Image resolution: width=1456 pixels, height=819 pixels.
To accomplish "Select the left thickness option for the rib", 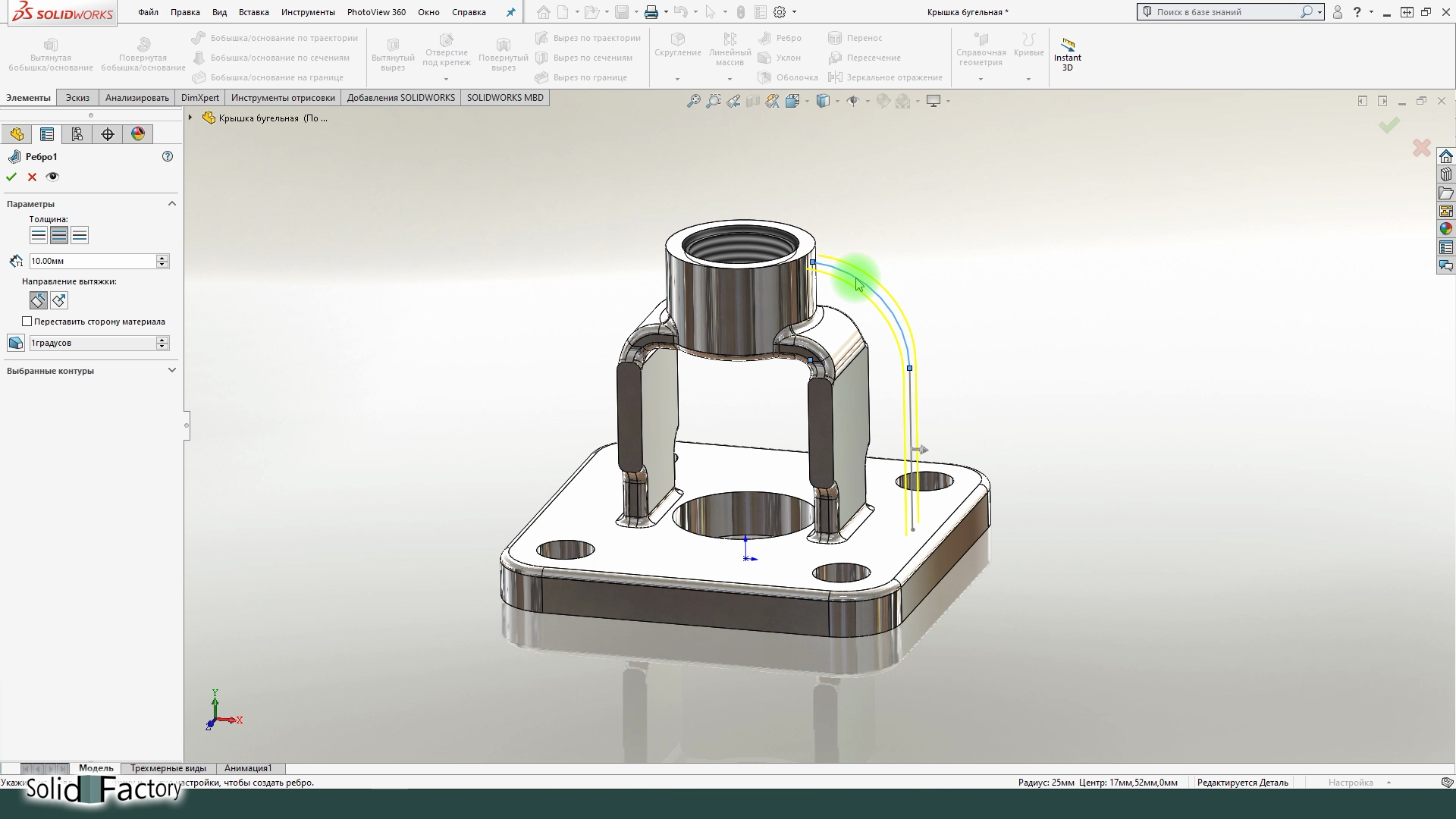I will pos(39,235).
